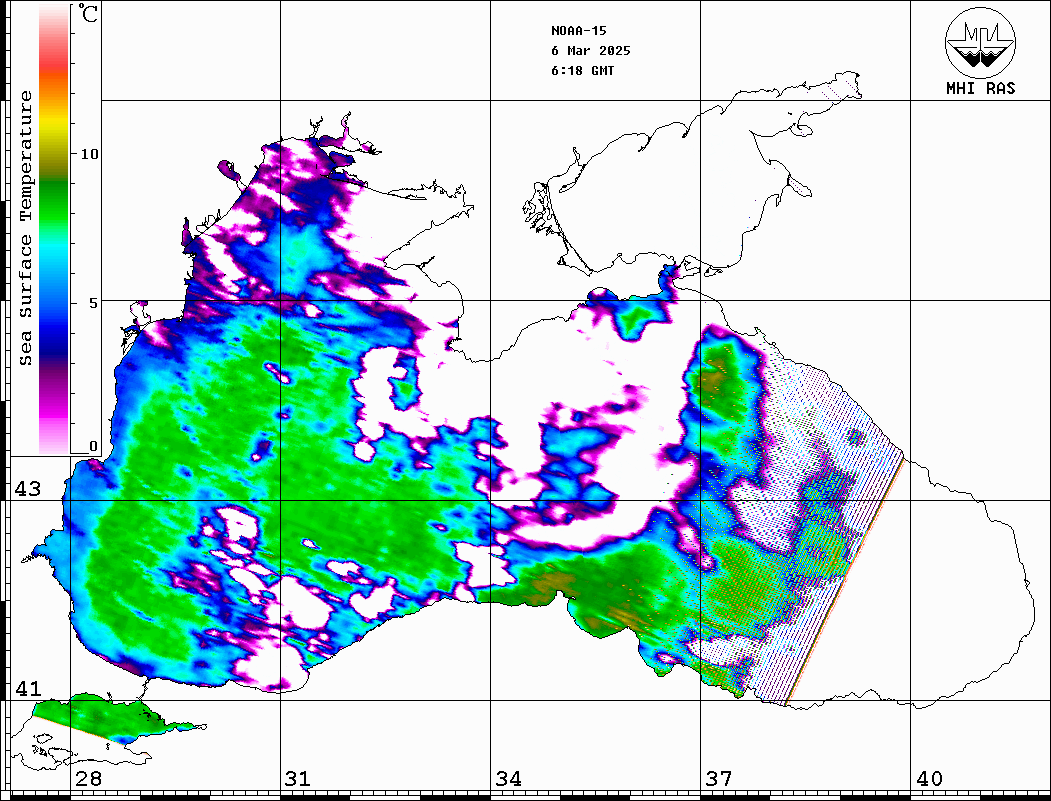Viewport: 1051px width, 801px height.
Task: Click the °C unit label
Action: coord(88,13)
